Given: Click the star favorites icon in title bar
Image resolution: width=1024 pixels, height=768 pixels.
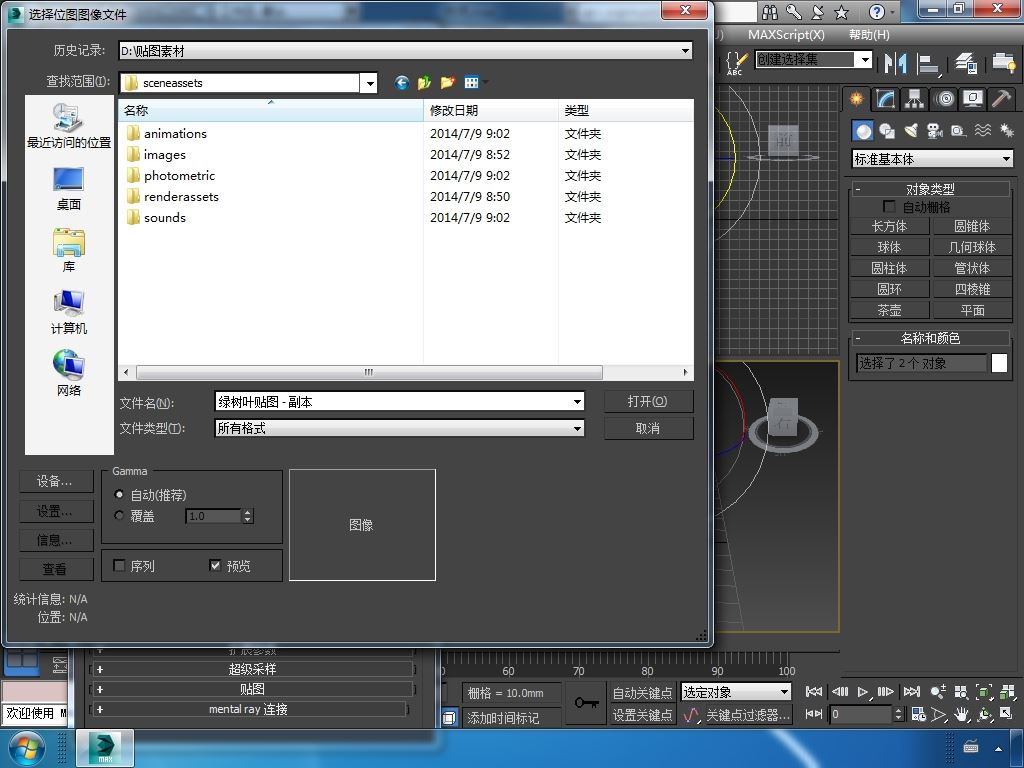Looking at the screenshot, I should (x=842, y=12).
